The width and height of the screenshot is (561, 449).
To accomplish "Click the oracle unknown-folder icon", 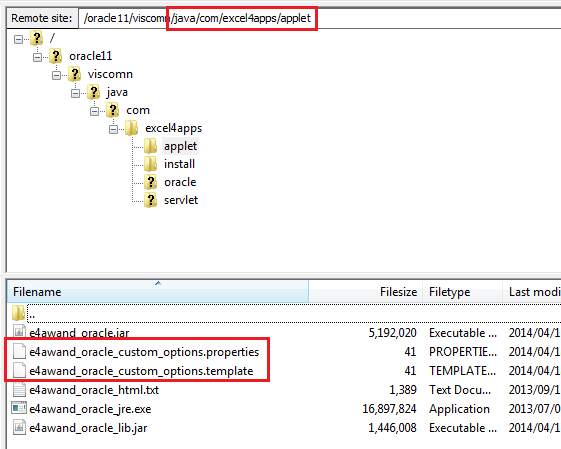I will pyautogui.click(x=150, y=182).
